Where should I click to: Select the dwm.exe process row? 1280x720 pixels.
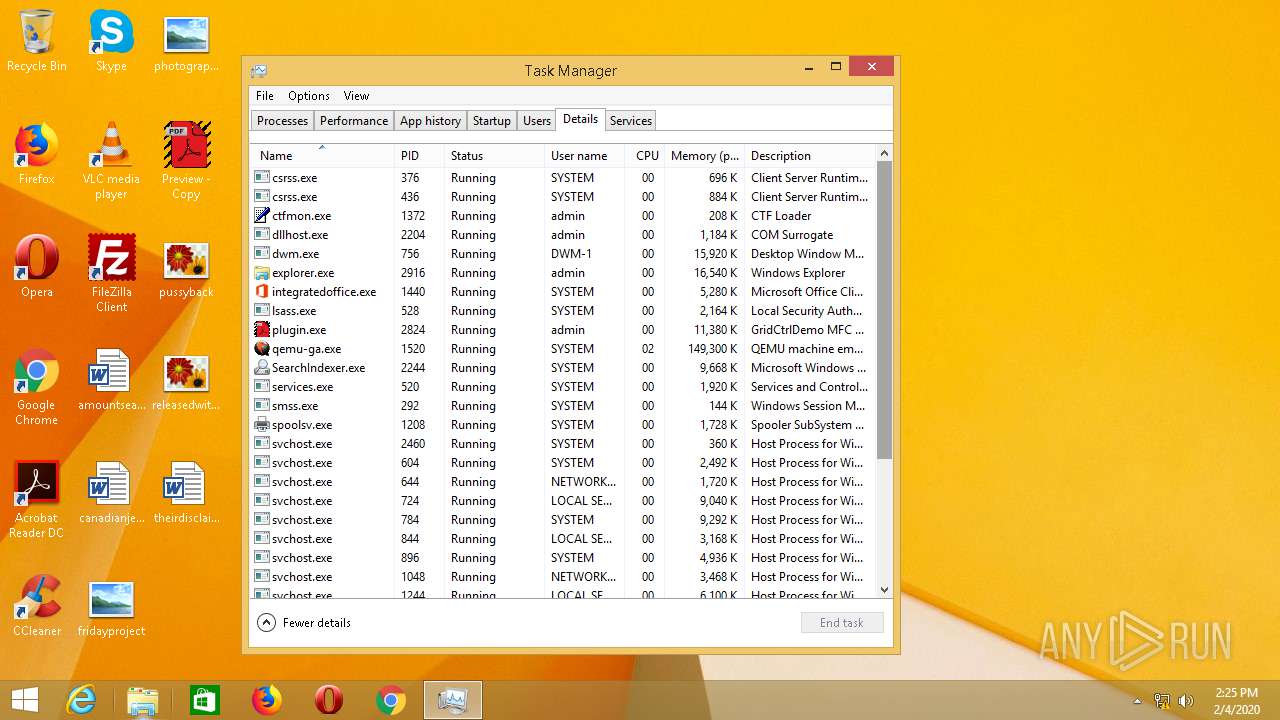(x=563, y=254)
